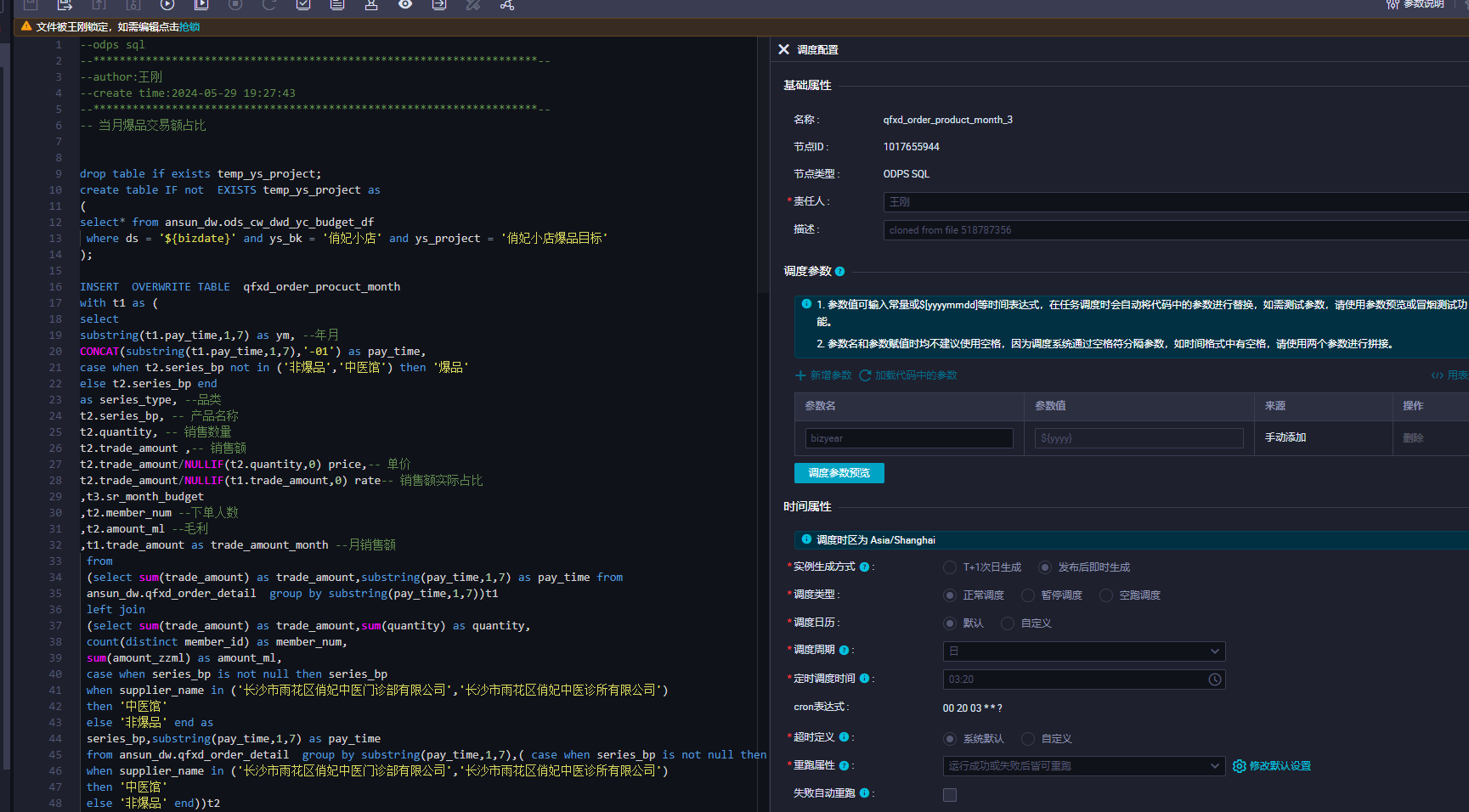The image size is (1469, 812).
Task: Click the reload/refresh toolbar icon
Action: pyautogui.click(x=269, y=4)
